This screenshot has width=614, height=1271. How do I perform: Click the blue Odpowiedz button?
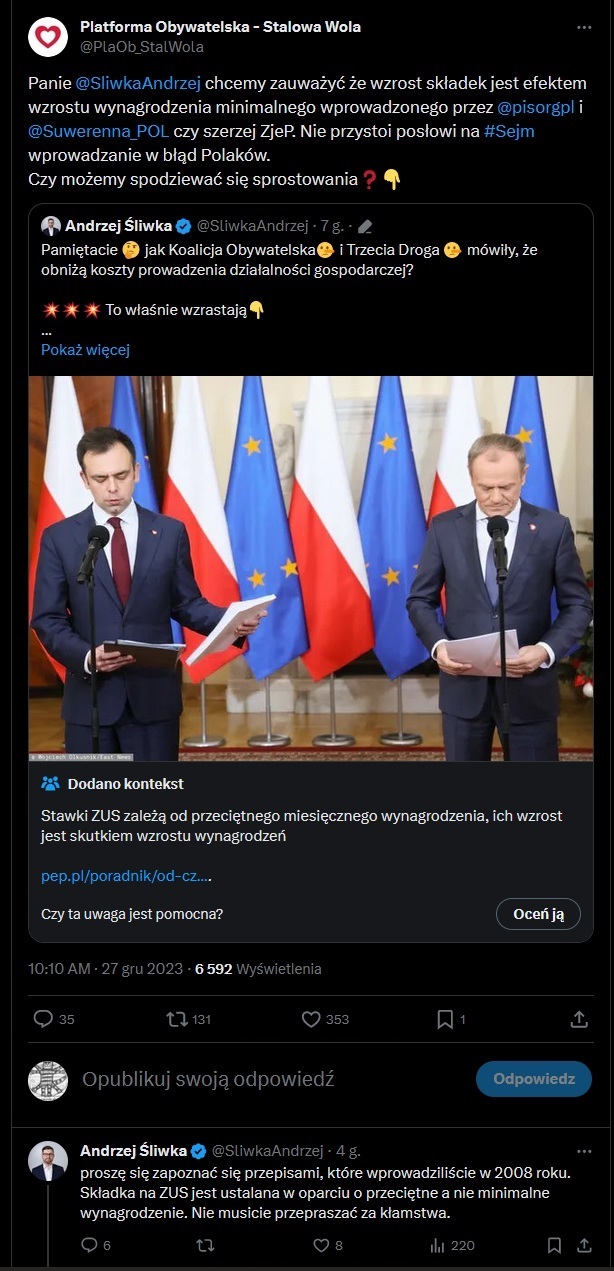click(534, 1079)
